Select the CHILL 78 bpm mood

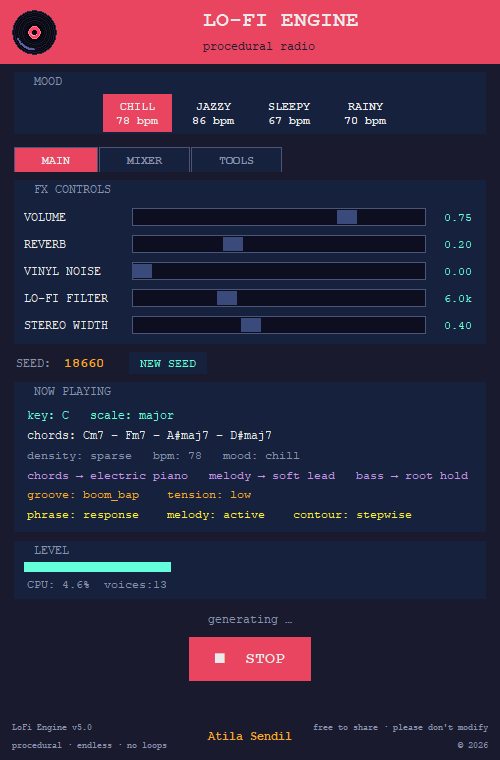tap(137, 113)
